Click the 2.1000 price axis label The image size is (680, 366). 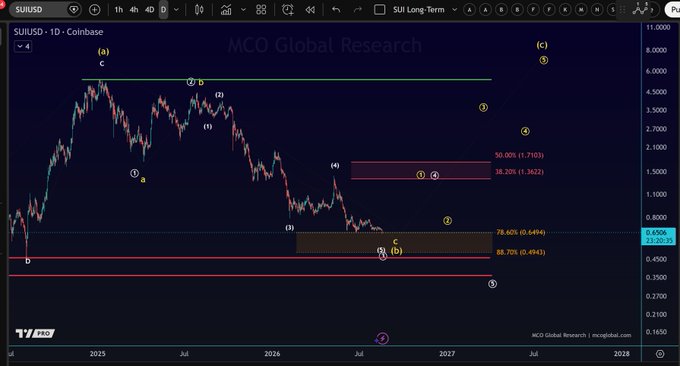[656, 147]
